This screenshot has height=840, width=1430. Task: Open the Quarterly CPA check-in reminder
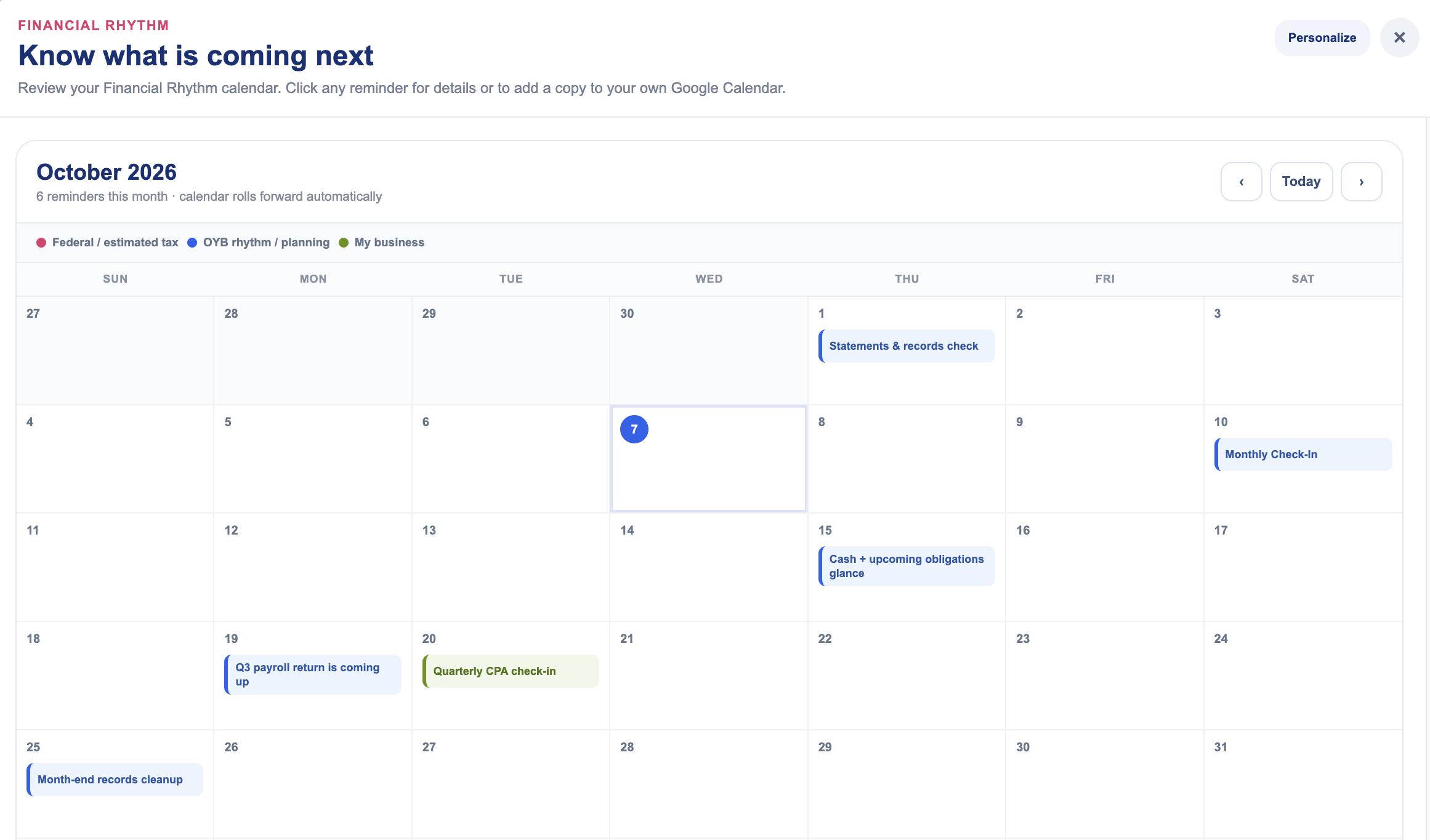(511, 671)
